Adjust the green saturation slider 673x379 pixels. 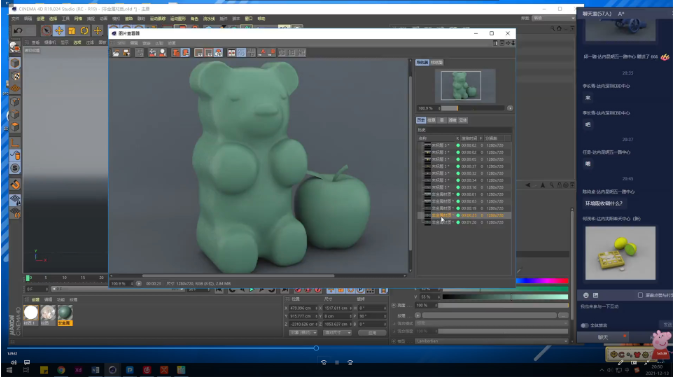pyautogui.click(x=505, y=289)
